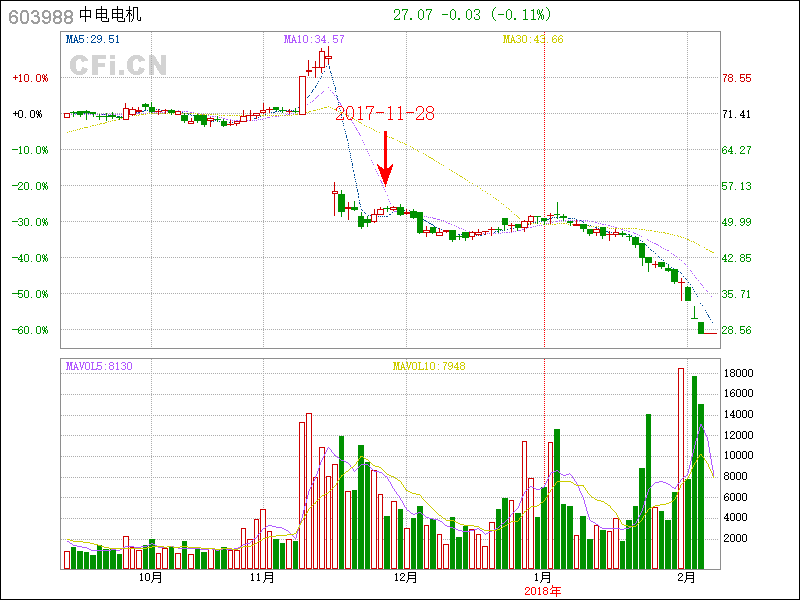This screenshot has height=600, width=800.
Task: Select the 11月 time axis label
Action: coord(262,577)
